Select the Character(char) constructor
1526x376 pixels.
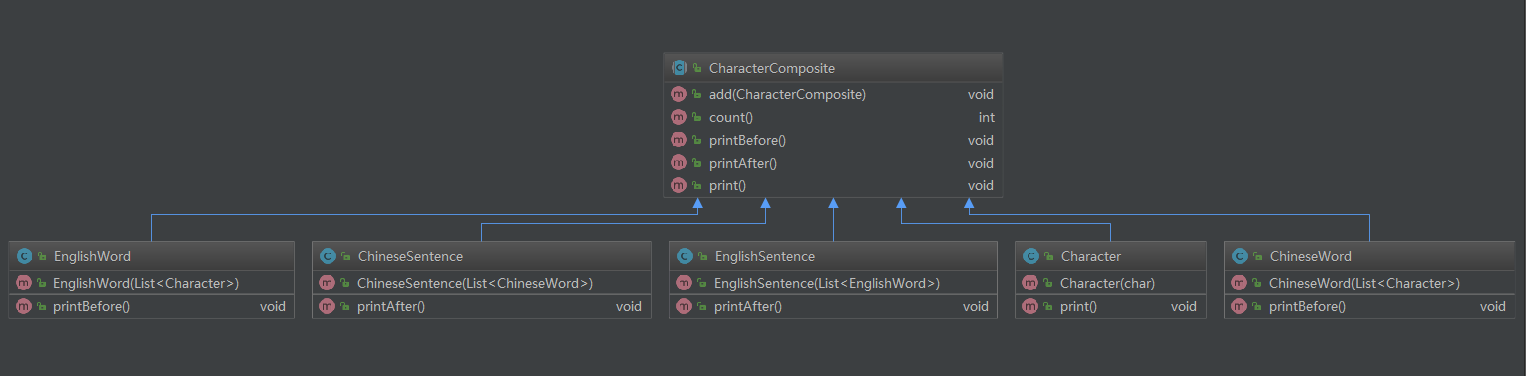[1110, 283]
